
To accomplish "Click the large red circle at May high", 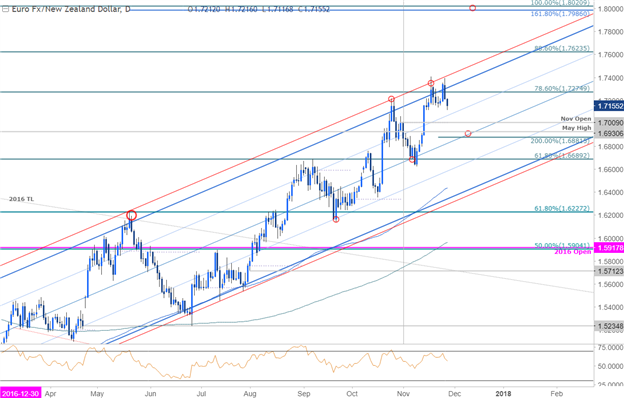I will [x=131, y=215].
